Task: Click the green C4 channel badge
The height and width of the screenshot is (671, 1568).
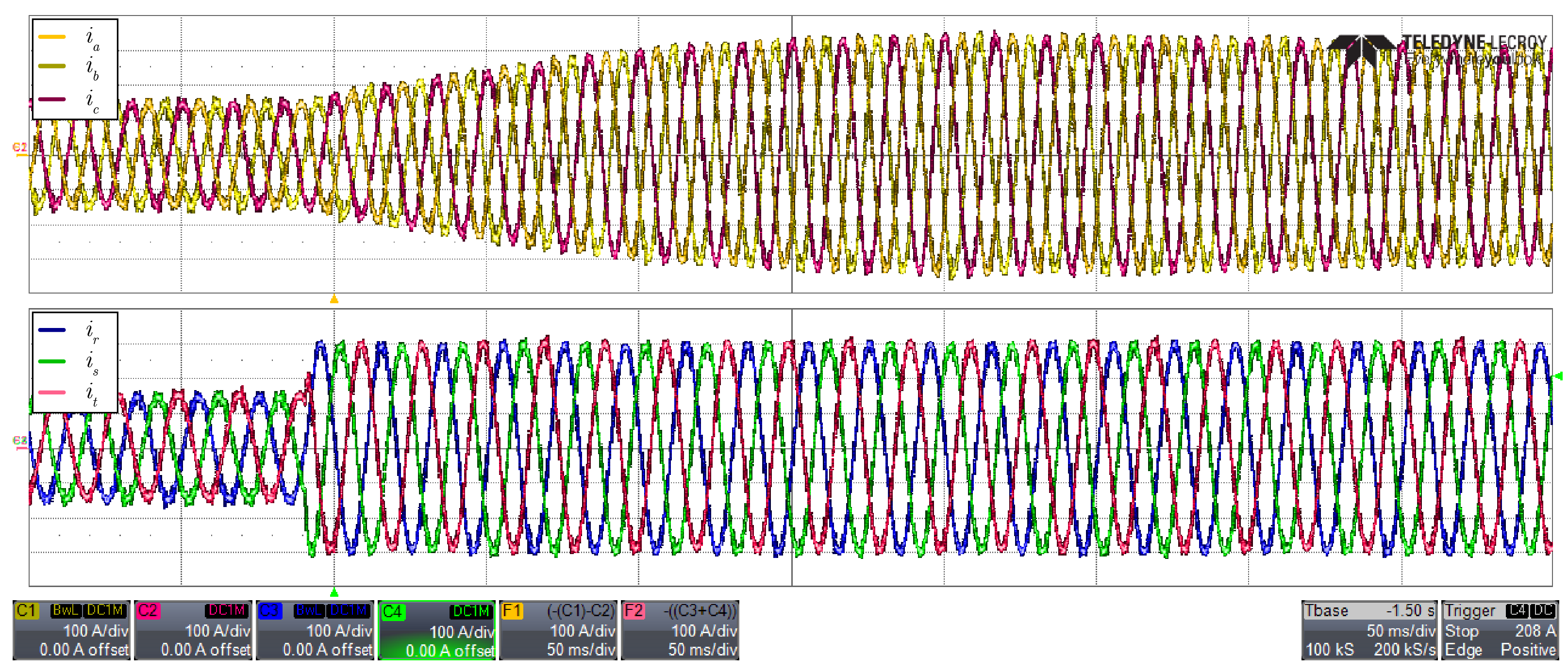Action: click(393, 612)
